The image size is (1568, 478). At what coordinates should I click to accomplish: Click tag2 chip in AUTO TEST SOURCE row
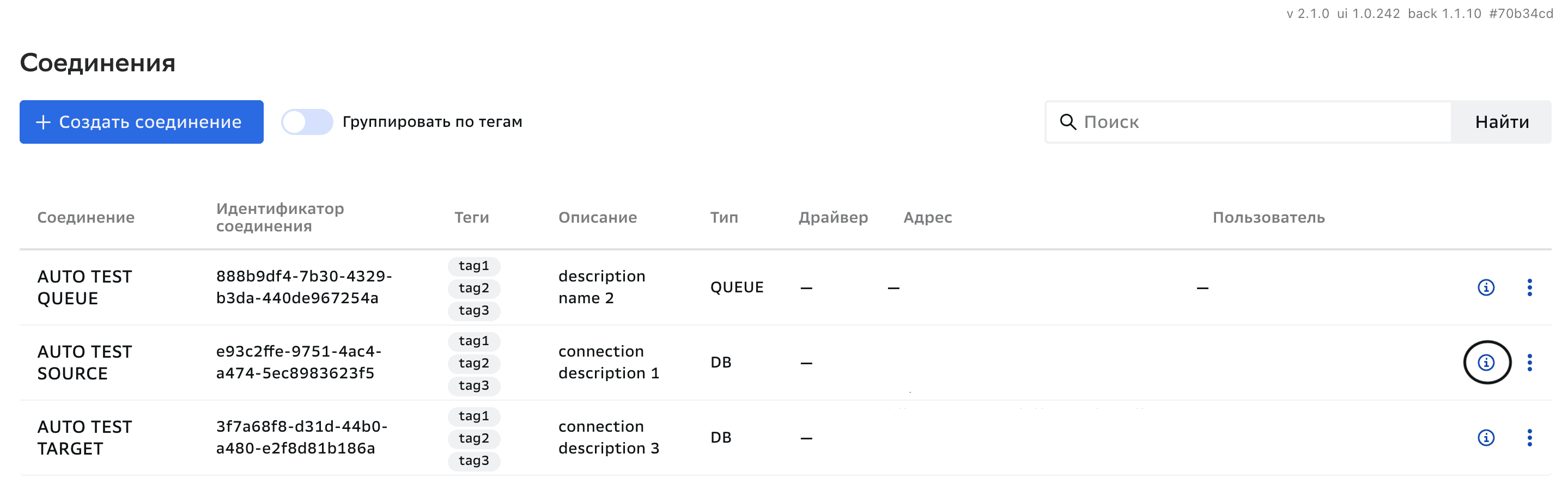[473, 363]
